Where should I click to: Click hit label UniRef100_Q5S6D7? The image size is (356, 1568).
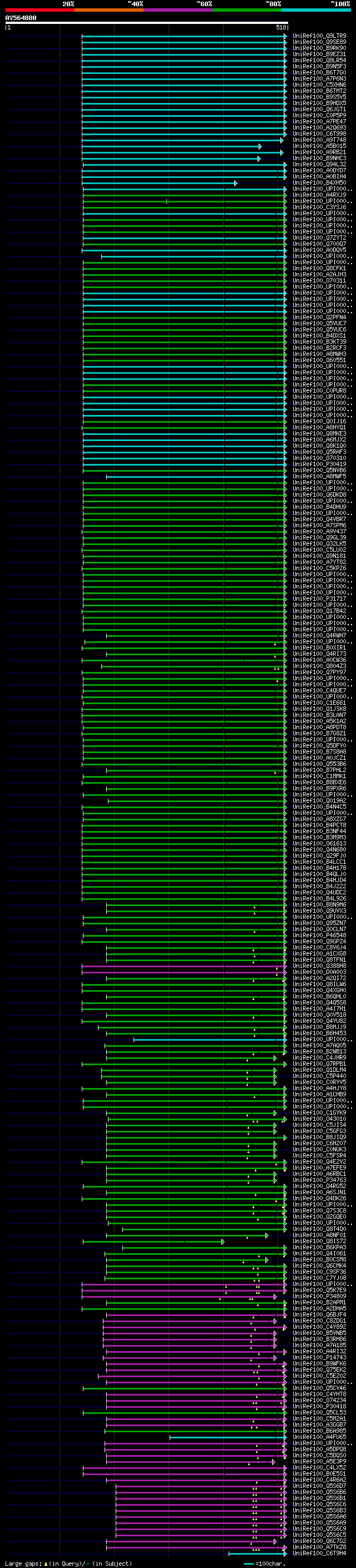[x=319, y=1486]
